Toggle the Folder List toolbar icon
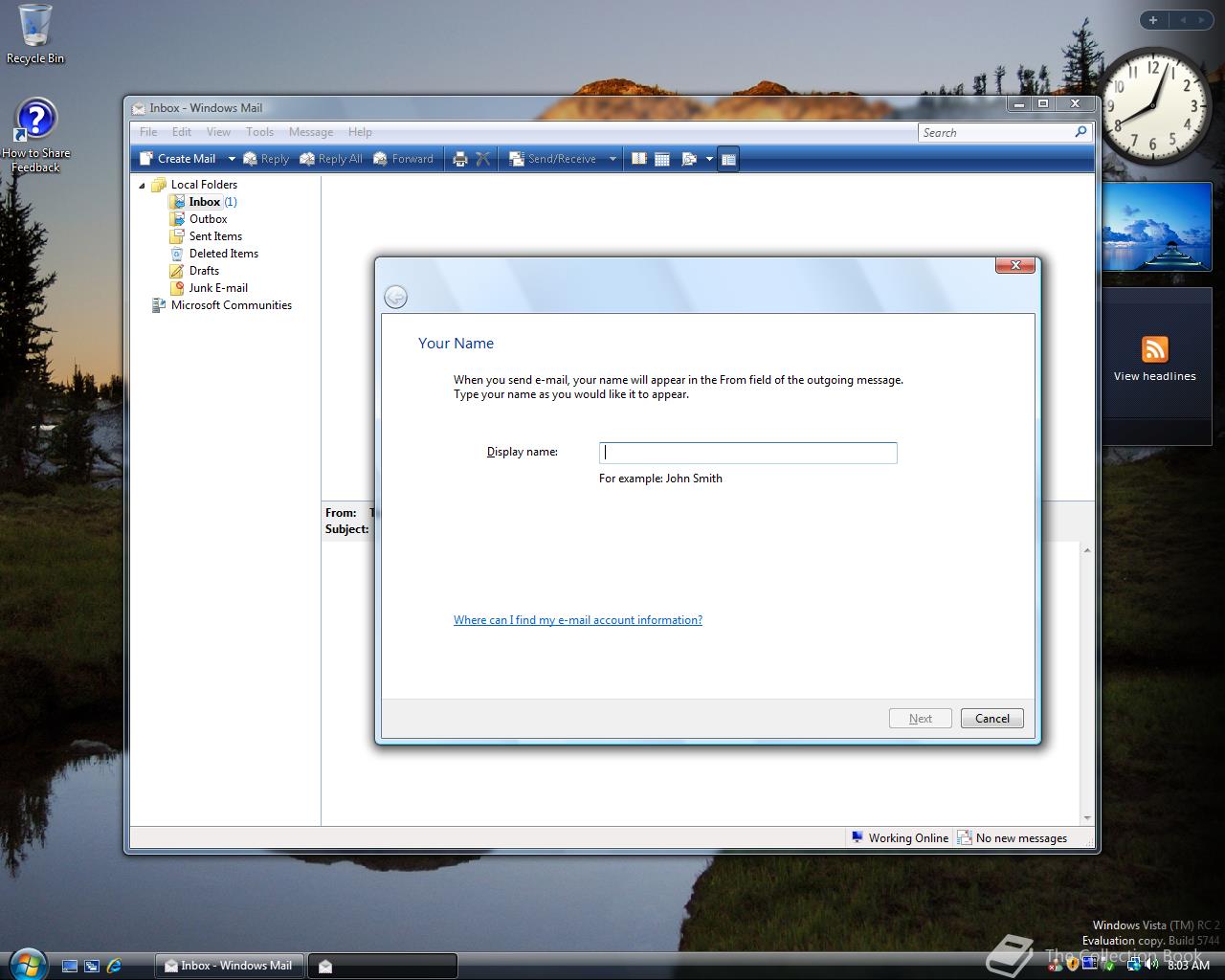Viewport: 1225px width, 980px height. pos(728,159)
